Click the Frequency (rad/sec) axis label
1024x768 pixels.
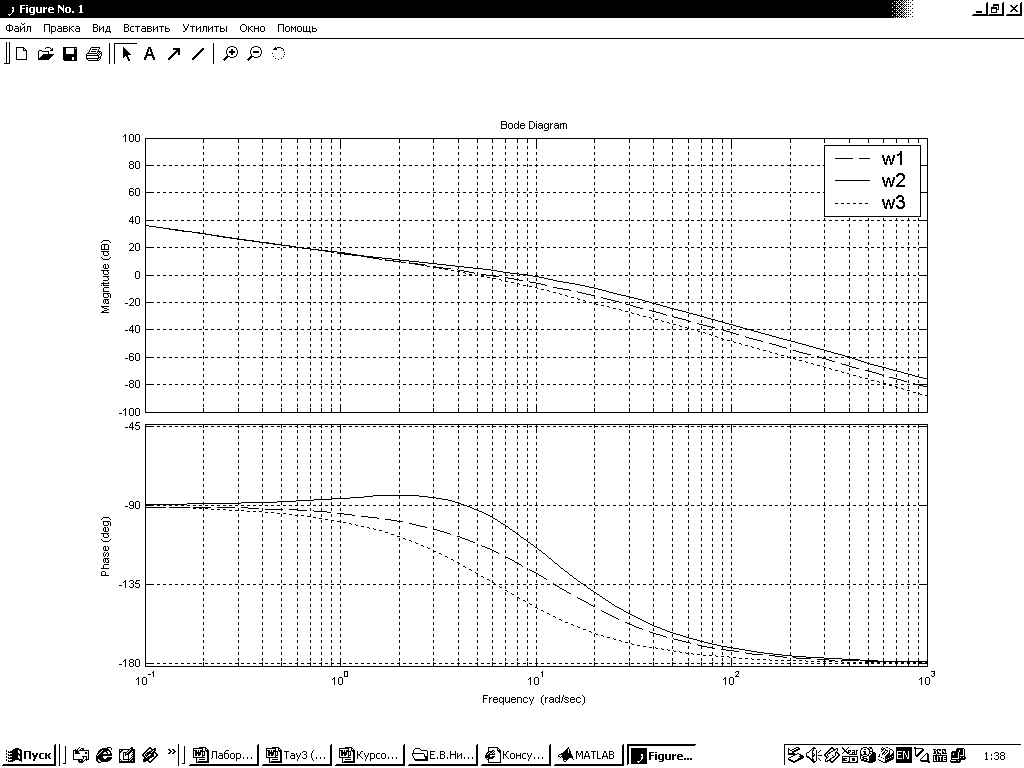534,699
